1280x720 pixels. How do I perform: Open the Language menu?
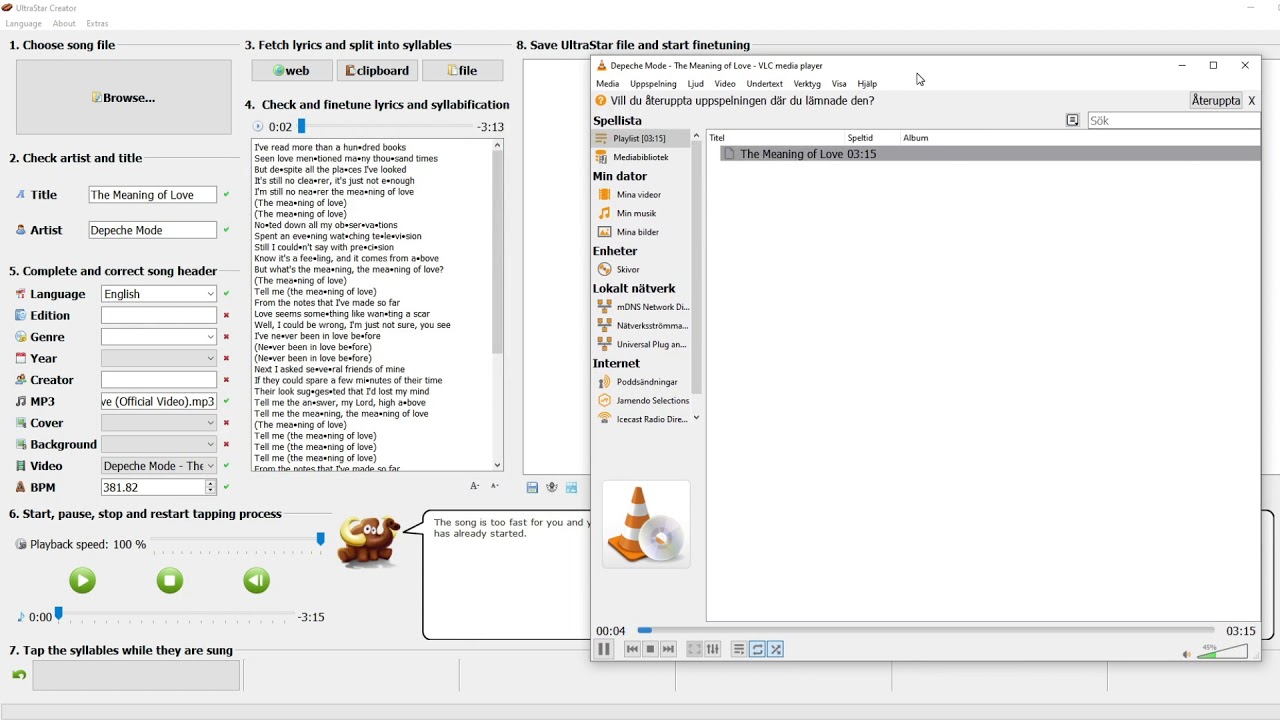24,24
